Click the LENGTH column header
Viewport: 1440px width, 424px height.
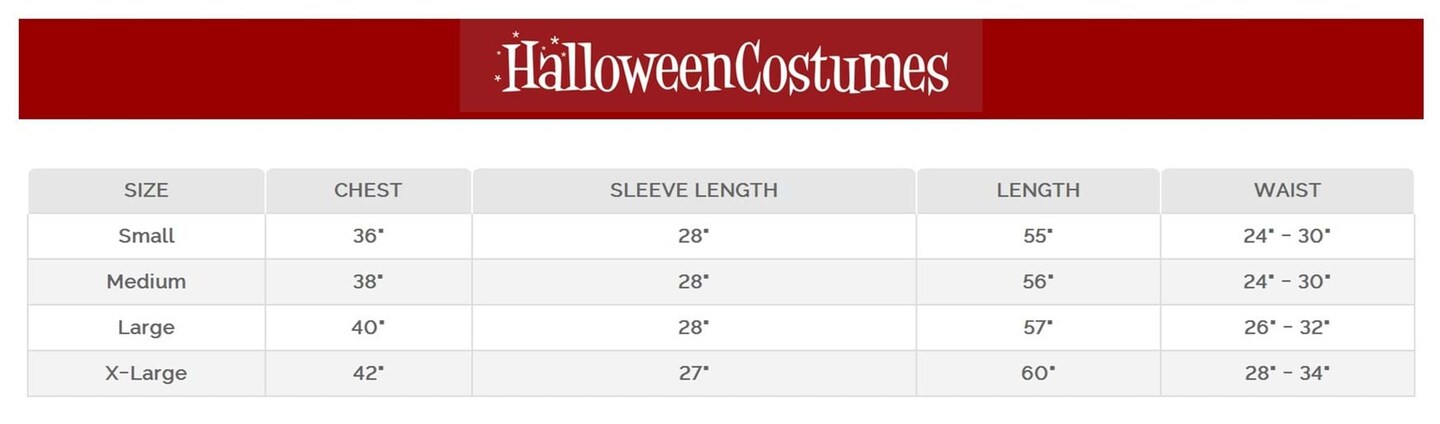(x=1038, y=190)
